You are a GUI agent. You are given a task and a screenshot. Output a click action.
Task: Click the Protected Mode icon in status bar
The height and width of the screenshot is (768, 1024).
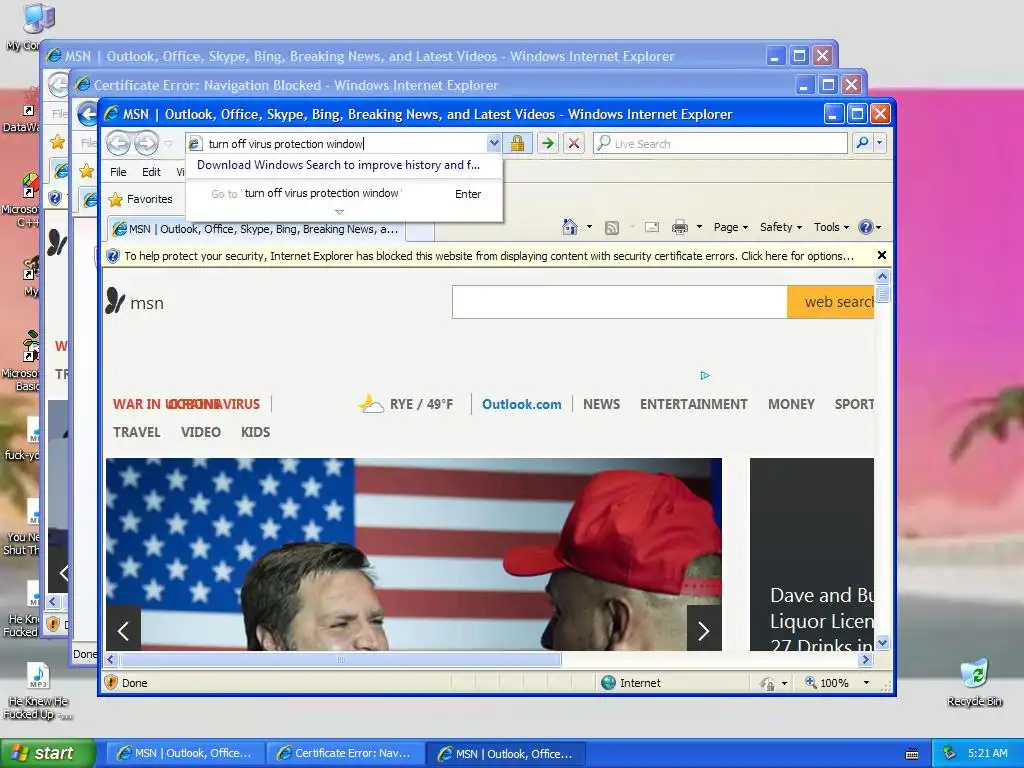click(767, 683)
